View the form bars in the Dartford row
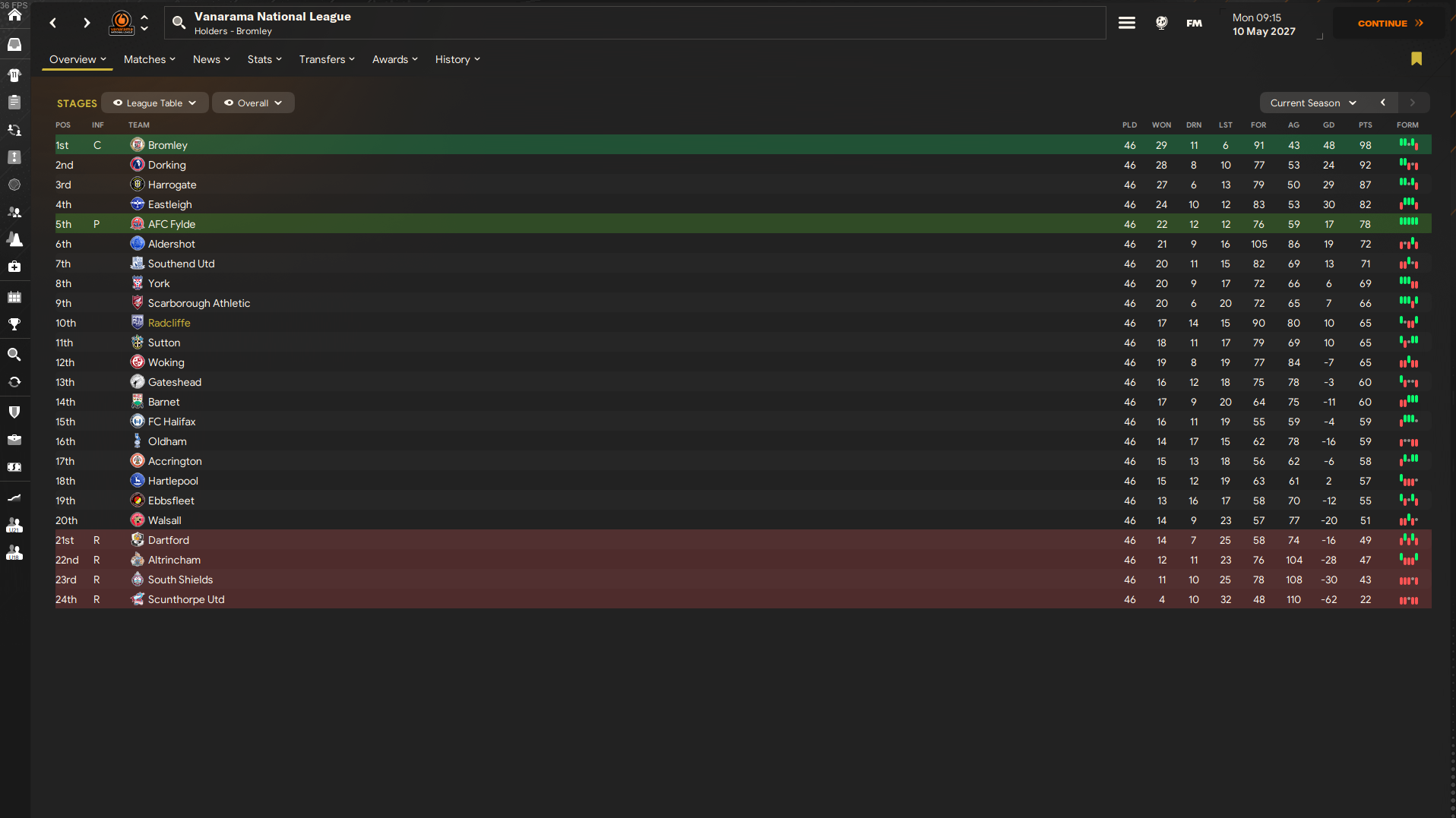Screen dimensions: 1456x818 pos(1409,539)
